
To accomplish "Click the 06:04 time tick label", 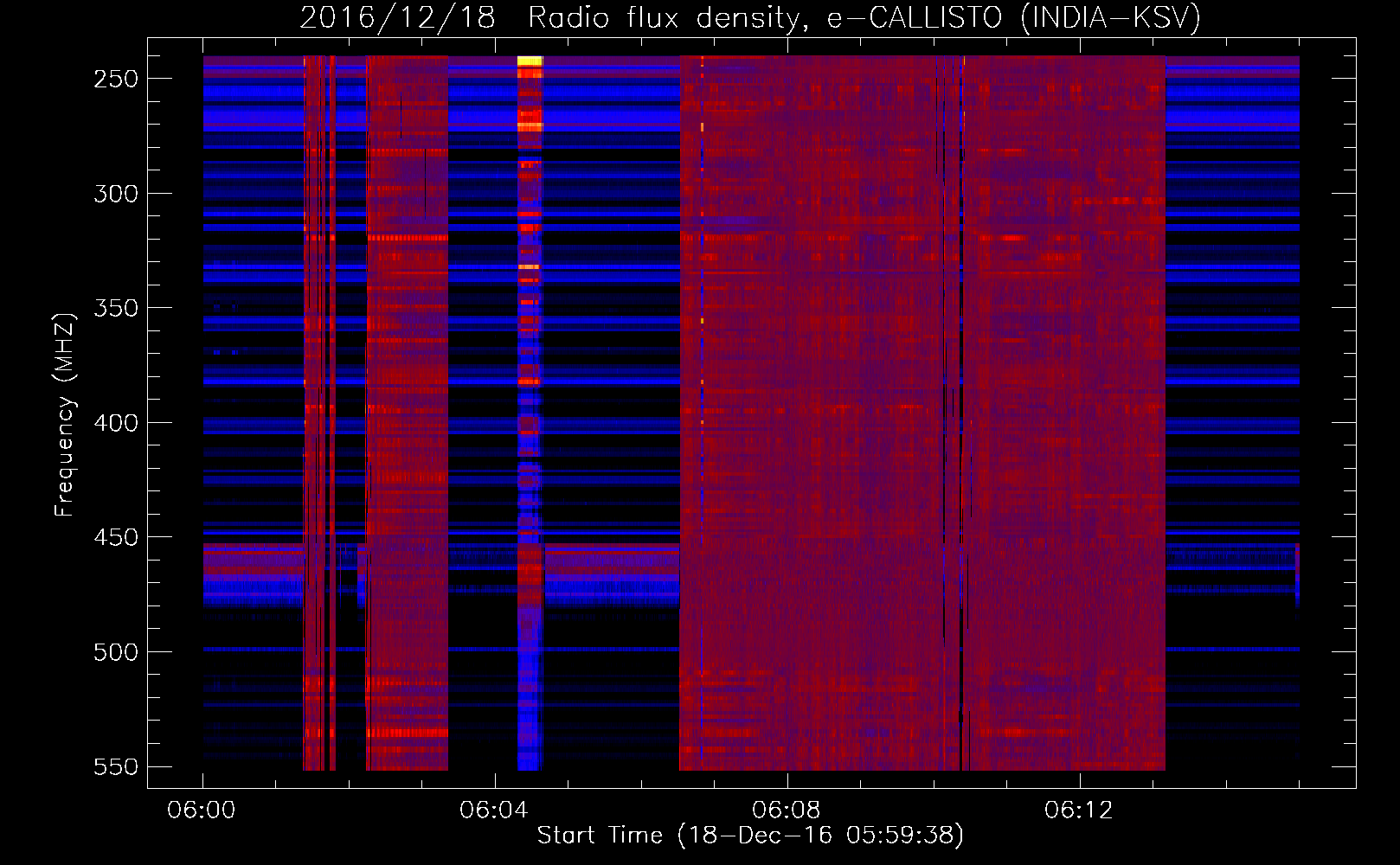I will (x=494, y=811).
